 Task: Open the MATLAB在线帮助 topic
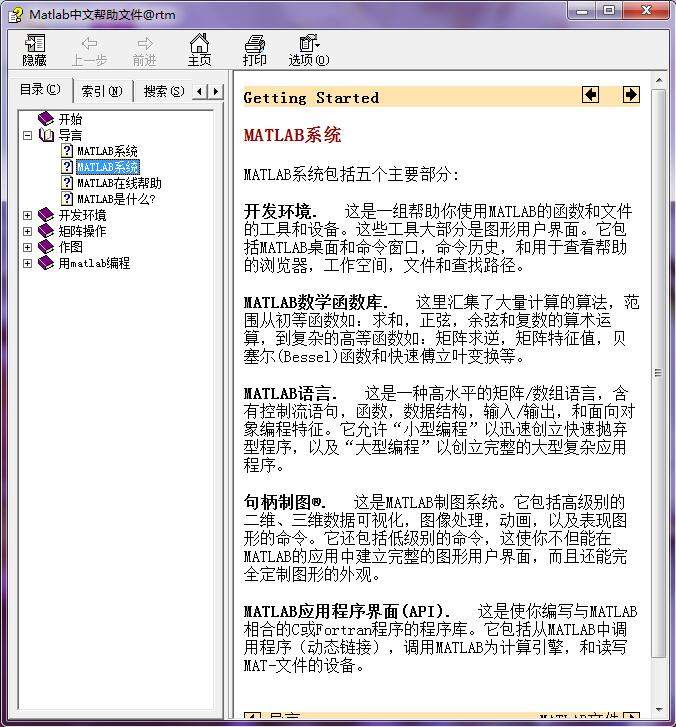point(119,183)
